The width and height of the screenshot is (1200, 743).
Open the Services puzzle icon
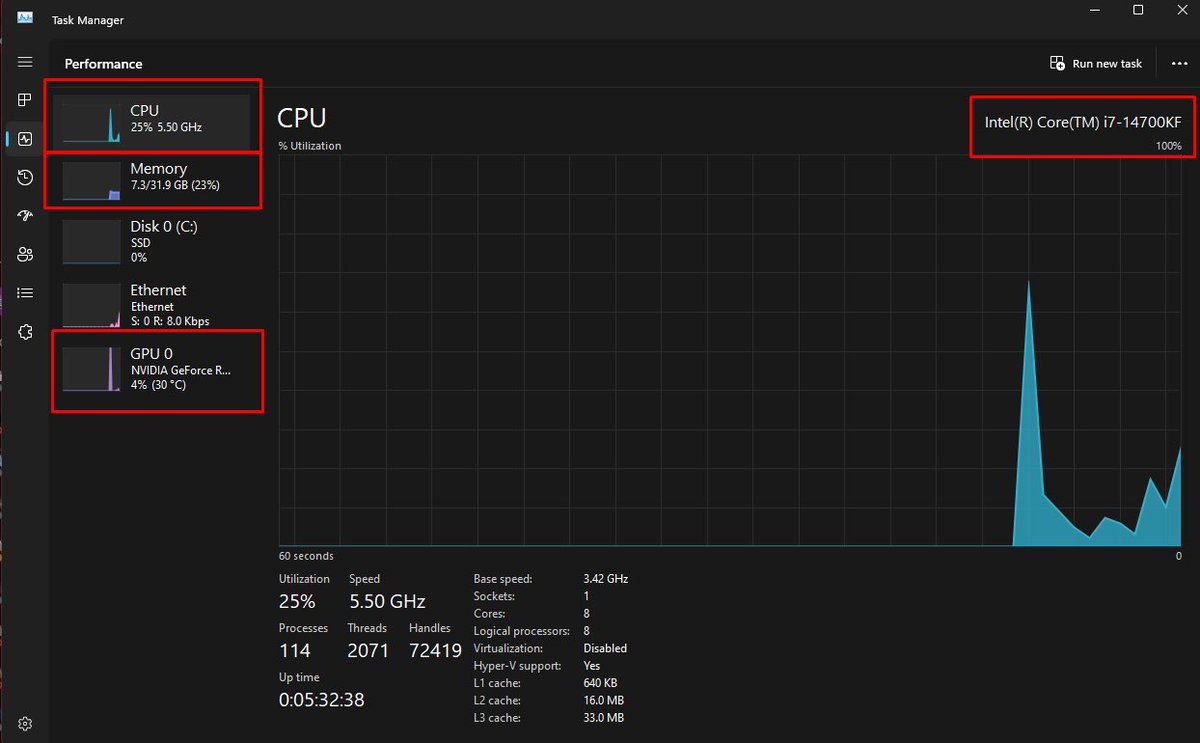(x=25, y=332)
